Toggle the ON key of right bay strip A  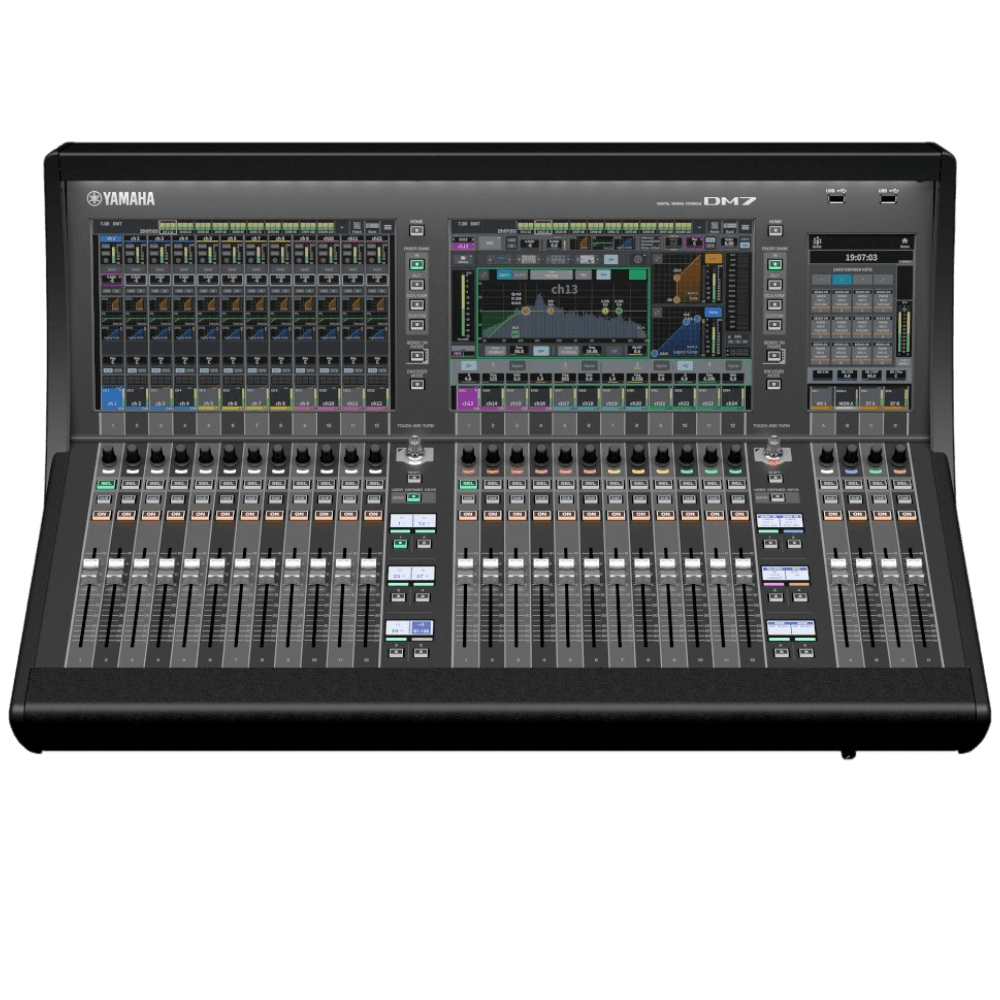[832, 514]
